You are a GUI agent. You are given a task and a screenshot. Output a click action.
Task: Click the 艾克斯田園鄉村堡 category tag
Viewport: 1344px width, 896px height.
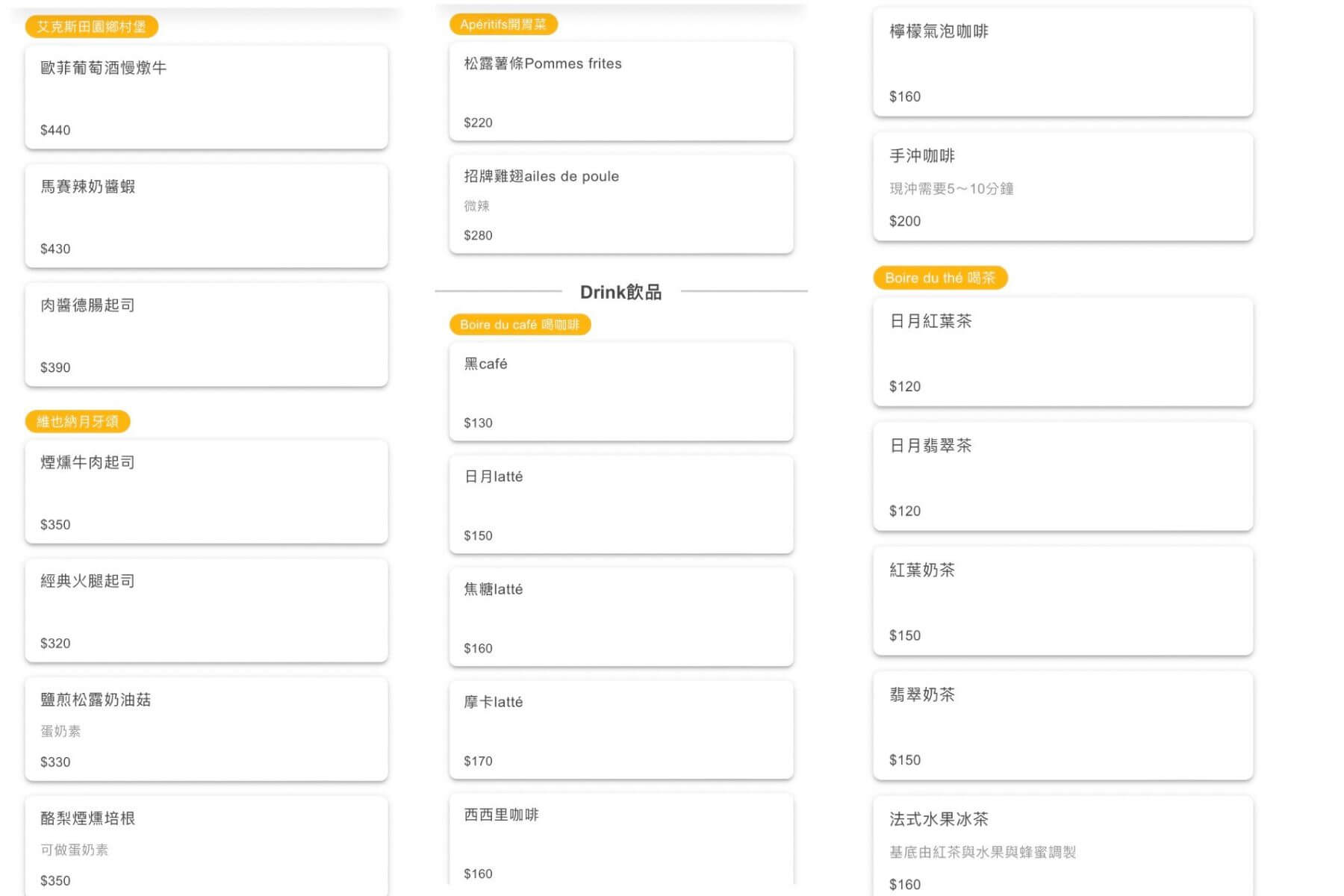pyautogui.click(x=91, y=27)
